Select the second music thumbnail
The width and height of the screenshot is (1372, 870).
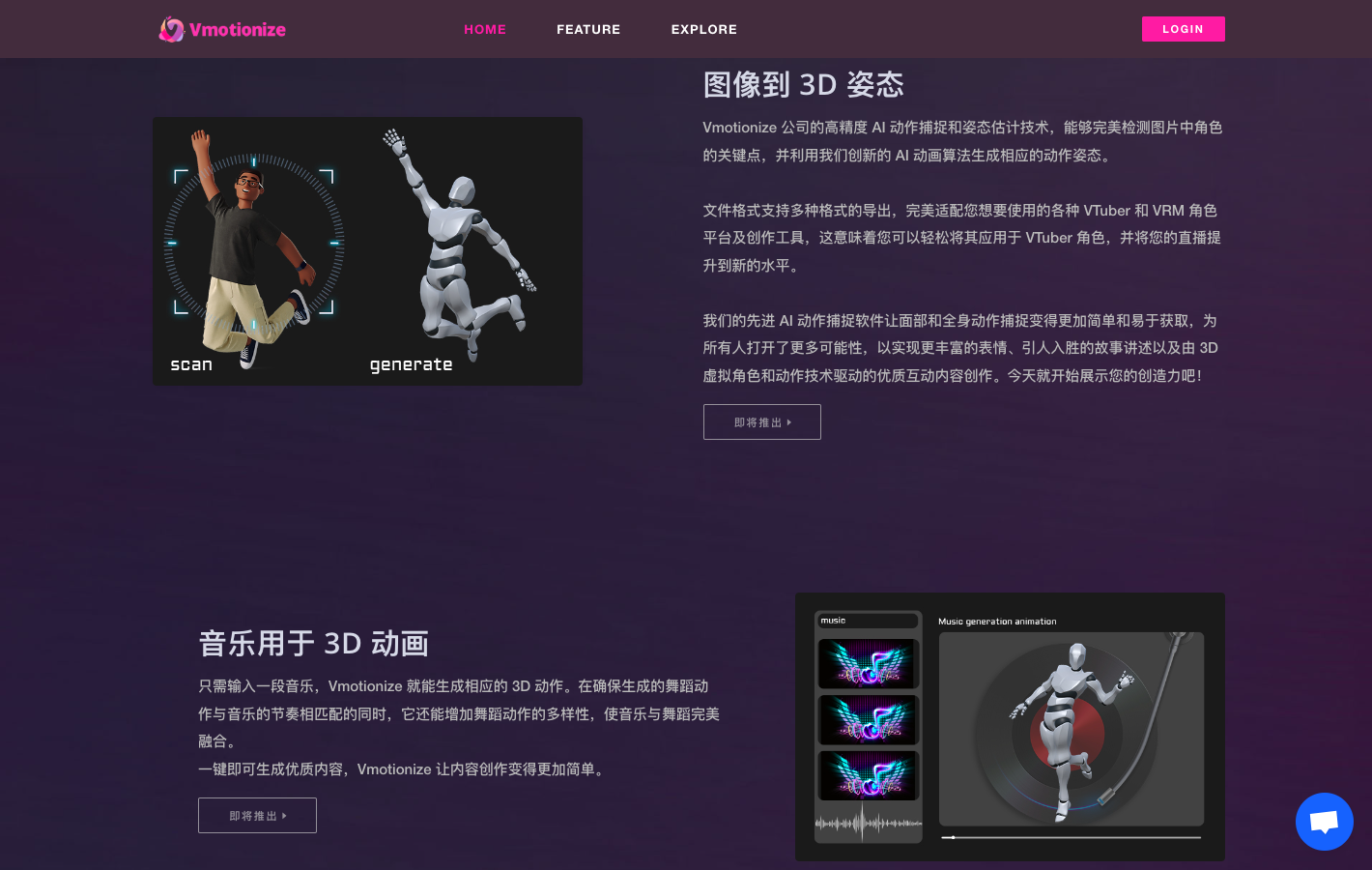pyautogui.click(x=868, y=719)
